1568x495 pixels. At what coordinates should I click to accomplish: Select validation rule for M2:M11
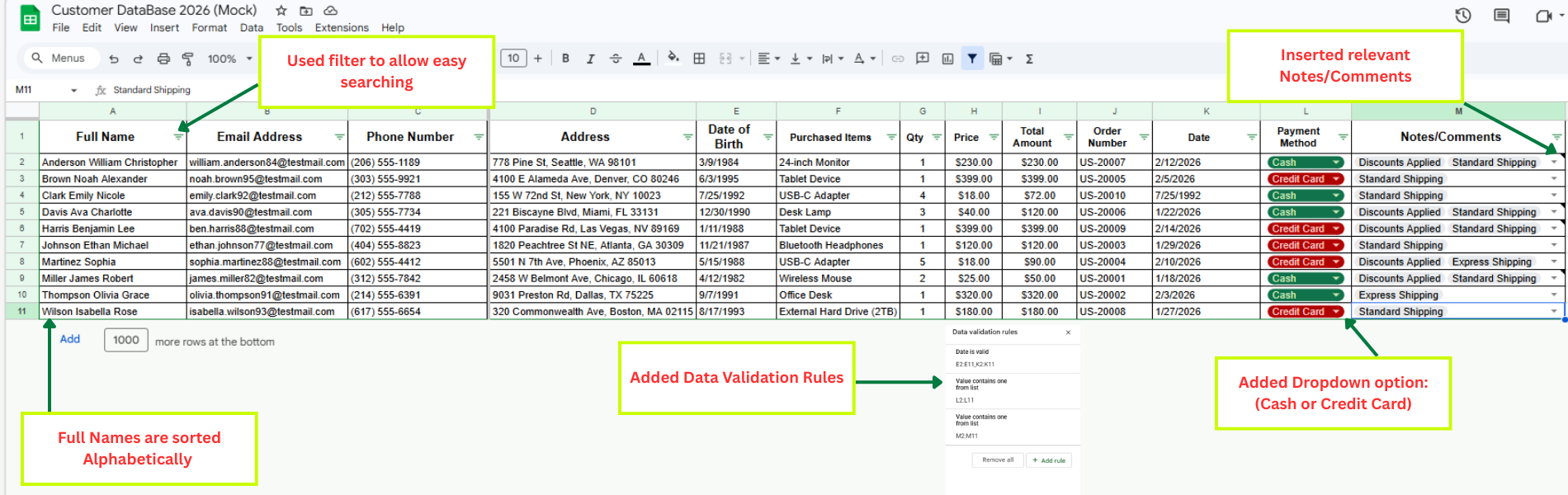[x=1013, y=427]
